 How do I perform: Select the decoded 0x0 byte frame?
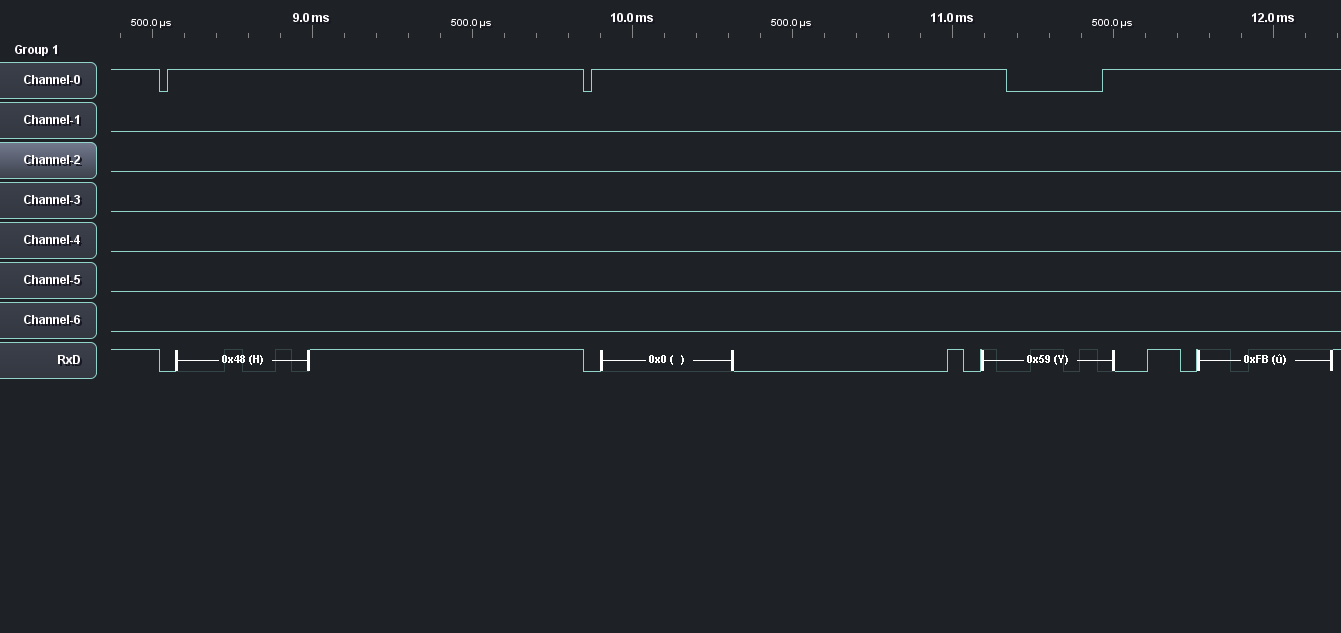click(666, 359)
